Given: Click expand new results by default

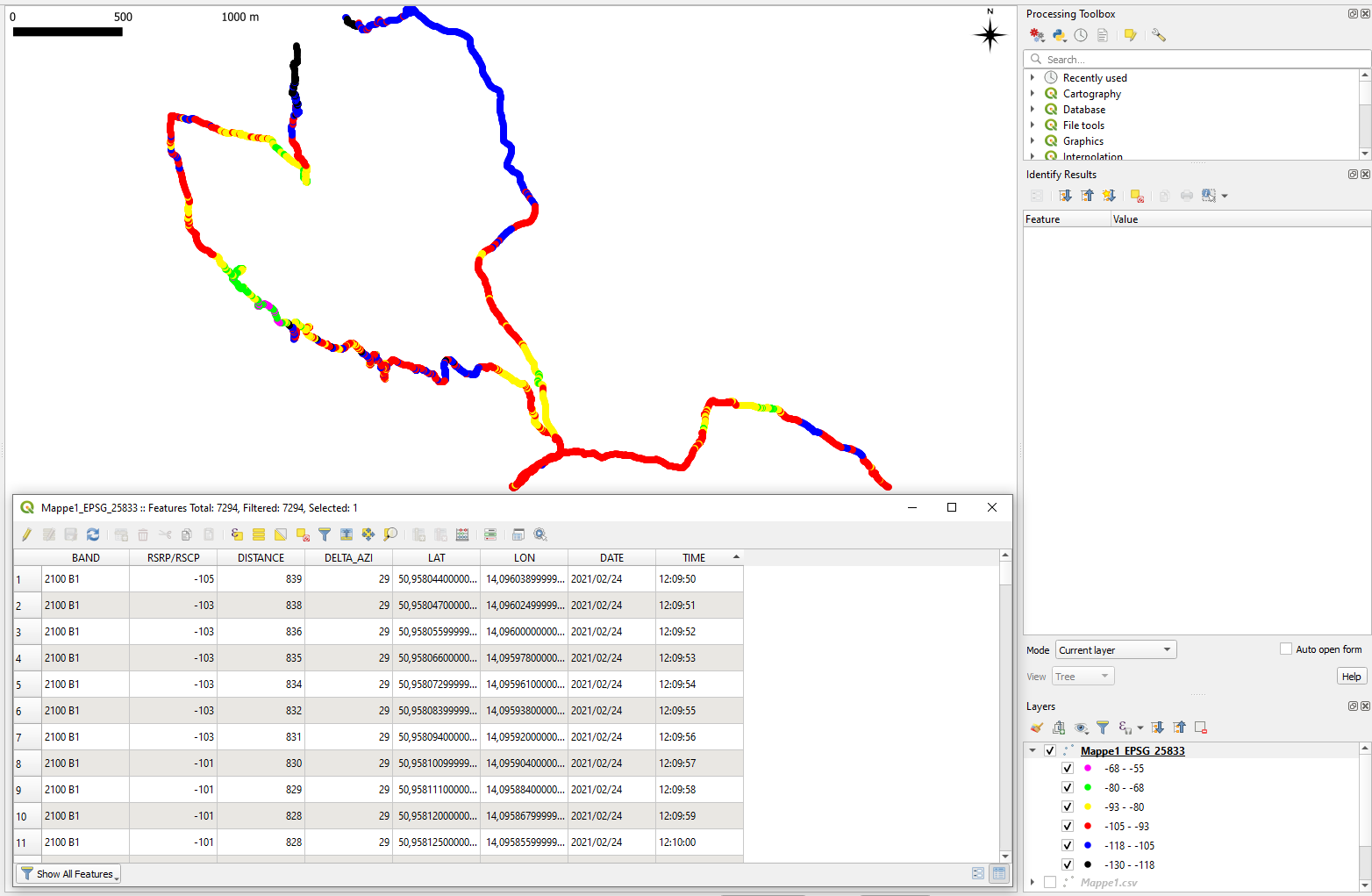Looking at the screenshot, I should pyautogui.click(x=1109, y=196).
